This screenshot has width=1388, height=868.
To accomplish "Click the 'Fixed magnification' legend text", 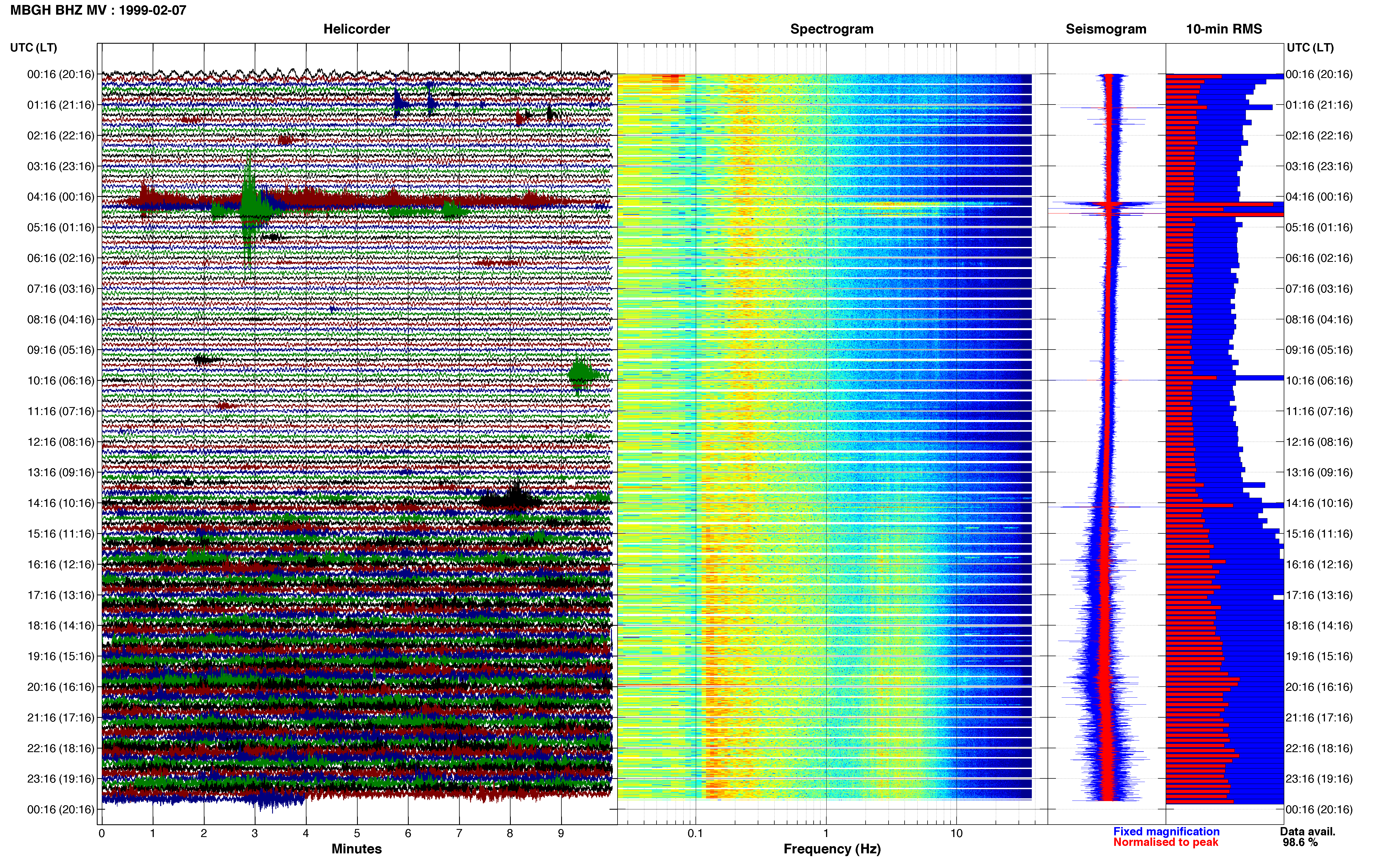I will [1166, 831].
